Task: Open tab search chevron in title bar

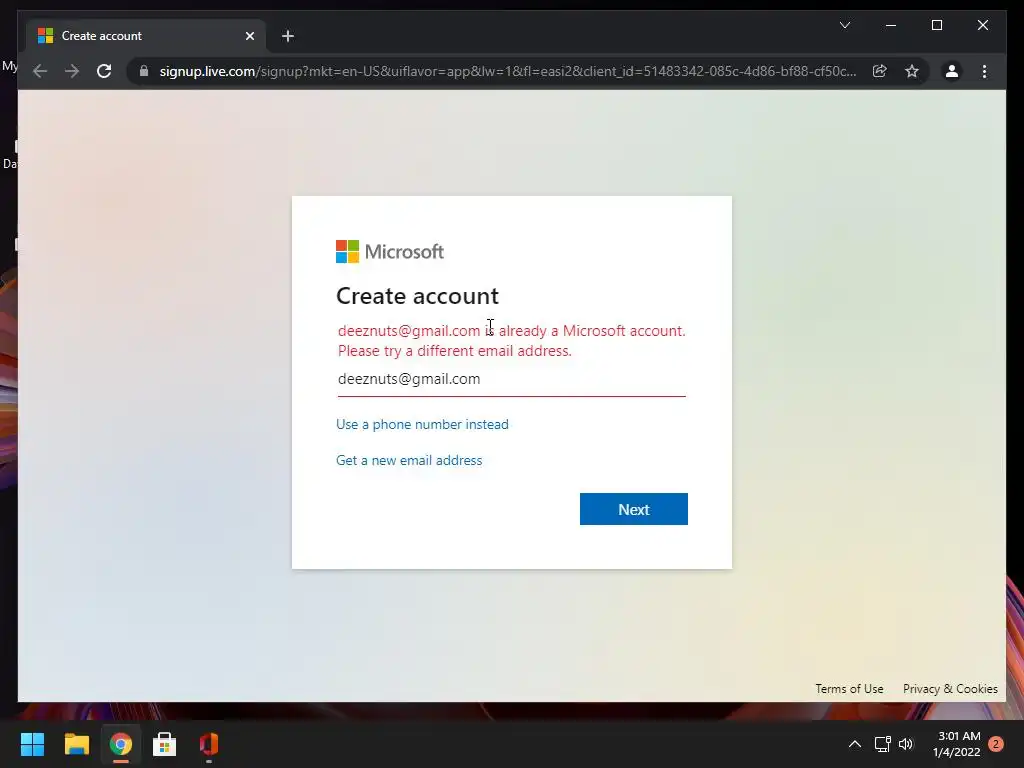Action: [x=844, y=25]
